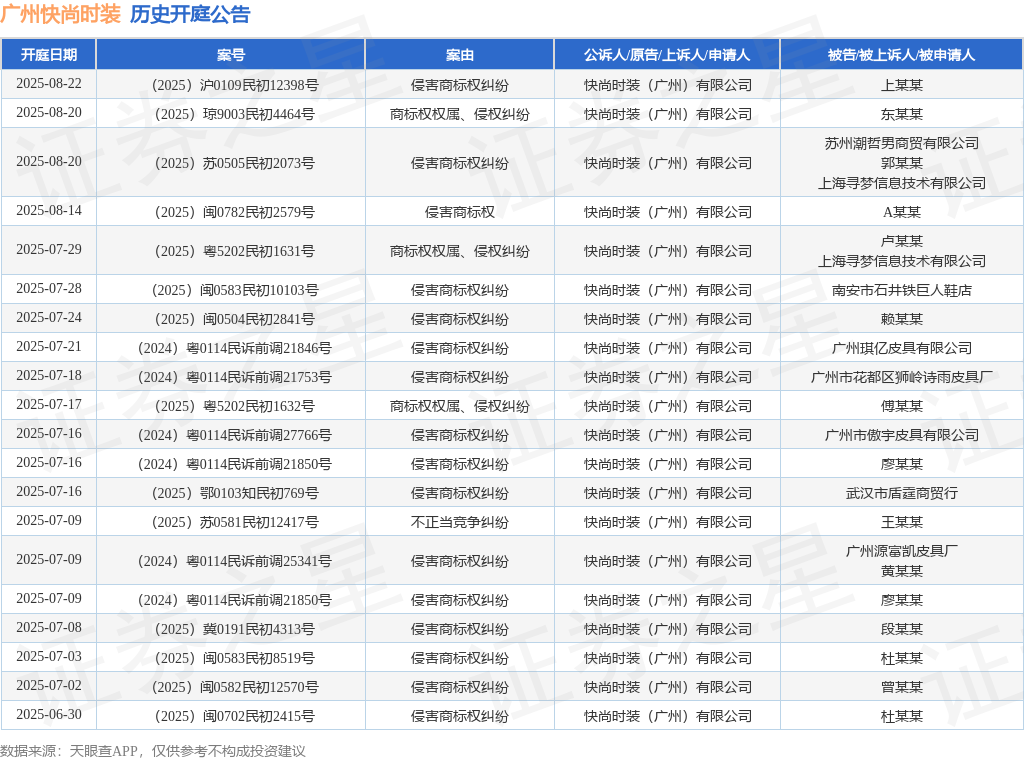
Task: Select case cause 侵害商标权 for A某某
Action: (x=460, y=212)
